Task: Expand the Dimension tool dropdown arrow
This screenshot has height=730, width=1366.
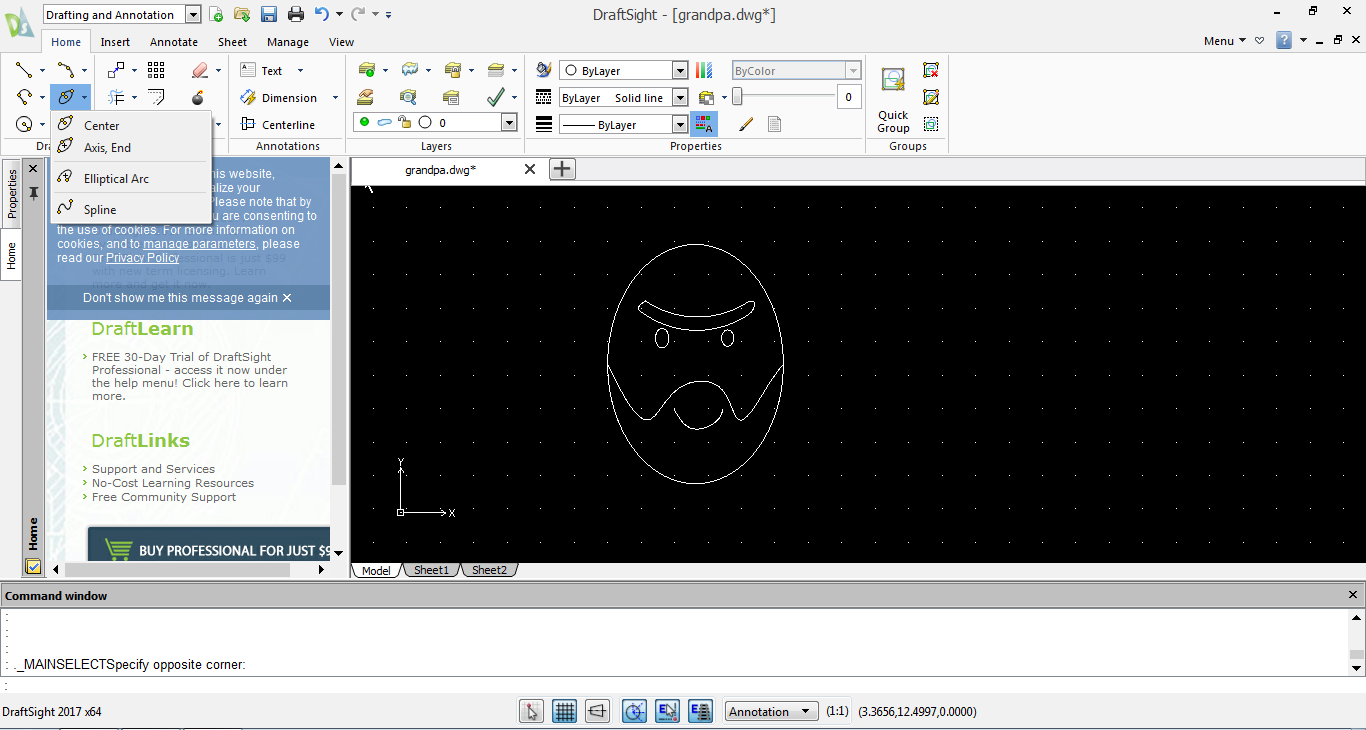Action: [335, 98]
